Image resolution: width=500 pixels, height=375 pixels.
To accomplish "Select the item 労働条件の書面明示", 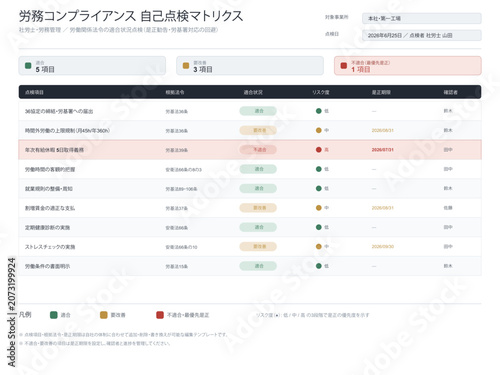I will point(47,266).
